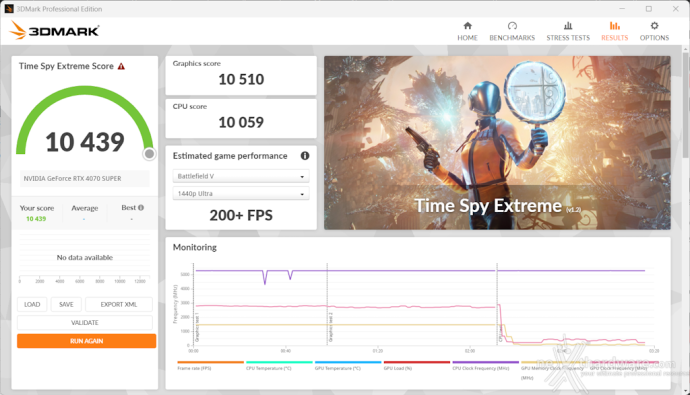690x395 pixels.
Task: Click the SAVE button
Action: (x=66, y=304)
